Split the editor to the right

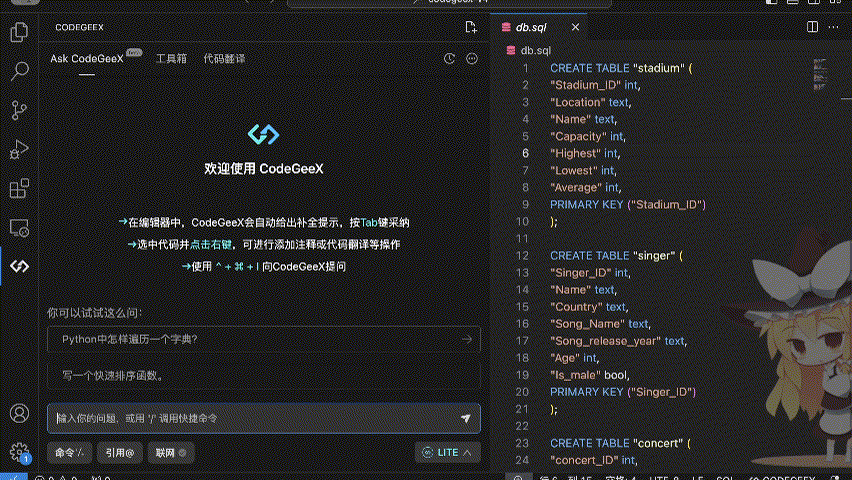(812, 27)
